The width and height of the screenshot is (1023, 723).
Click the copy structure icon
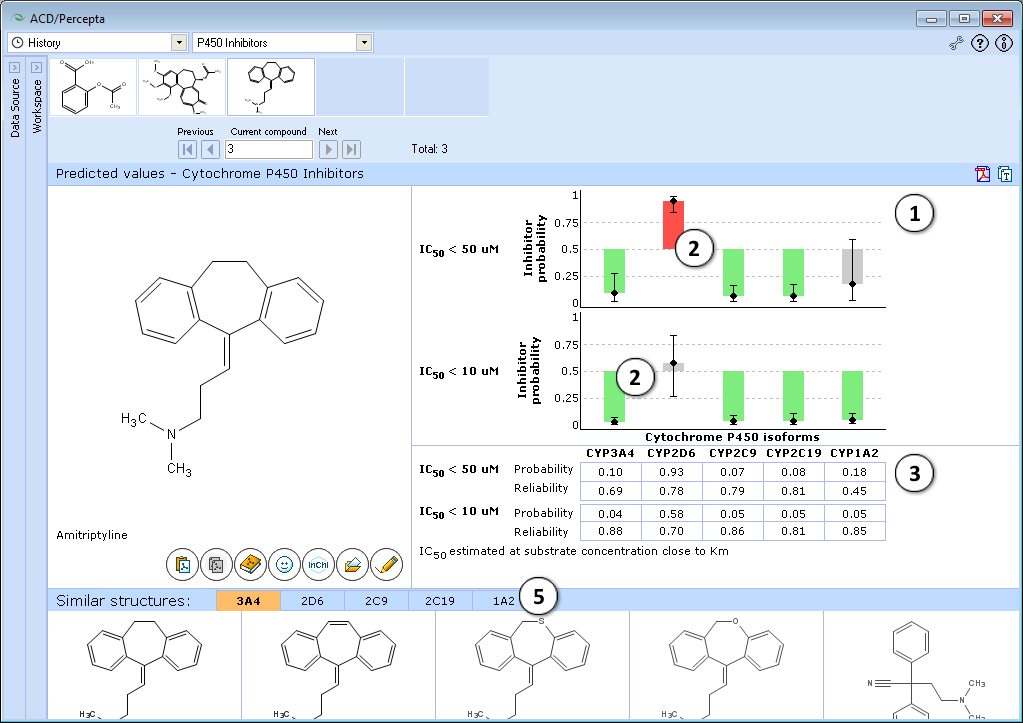click(217, 564)
